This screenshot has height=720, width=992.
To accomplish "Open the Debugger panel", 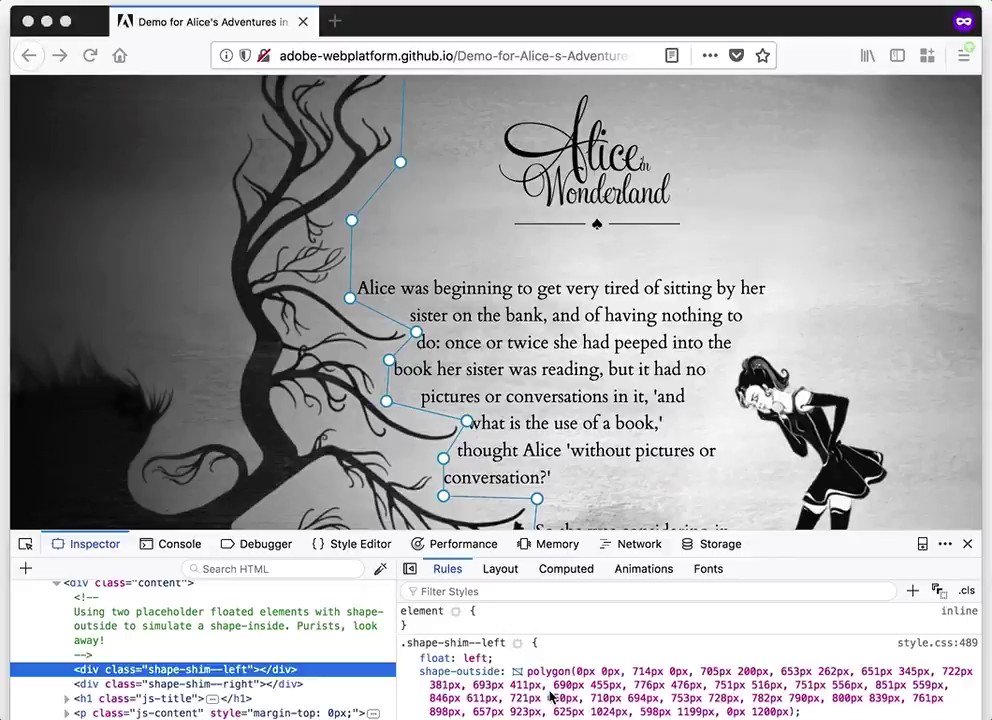I will [256, 544].
